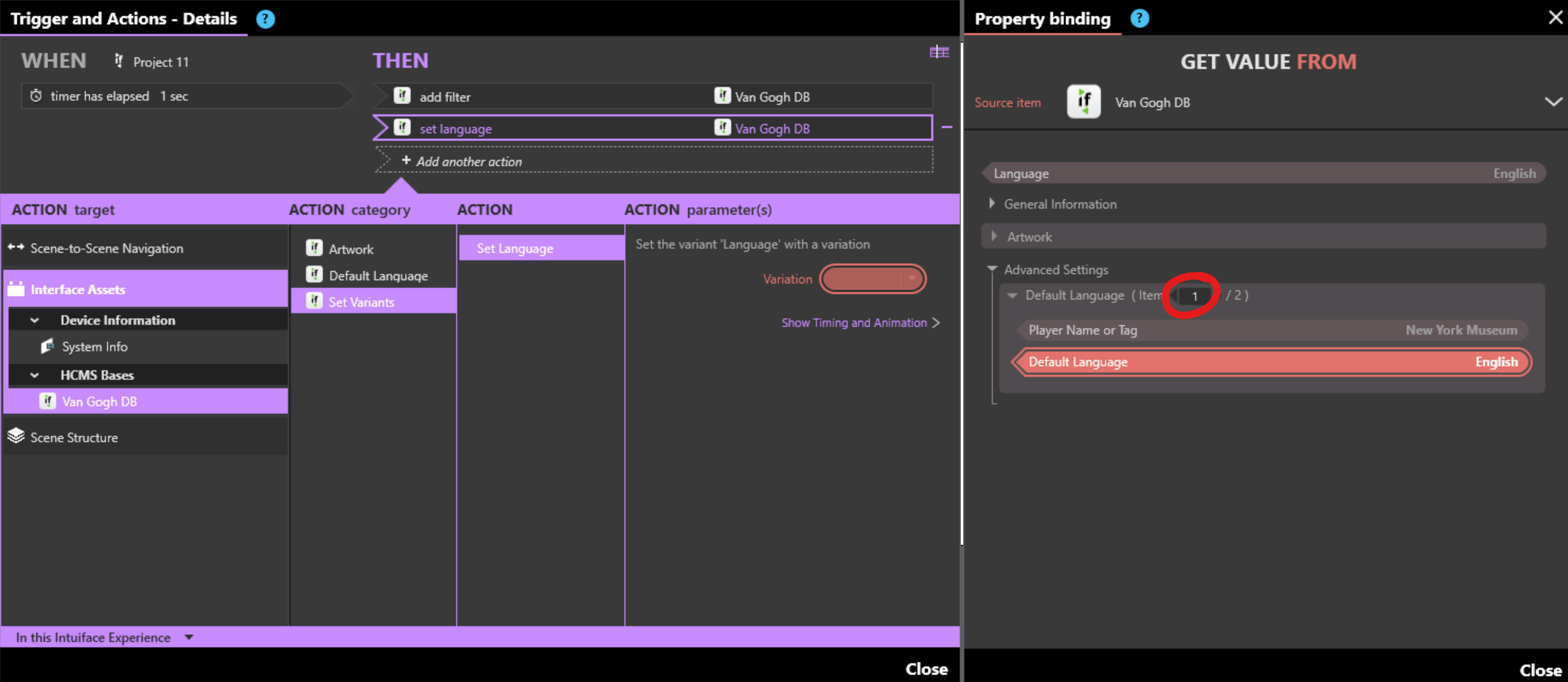The image size is (1568, 682).
Task: Open the Source item dropdown chevron
Action: click(x=1553, y=102)
